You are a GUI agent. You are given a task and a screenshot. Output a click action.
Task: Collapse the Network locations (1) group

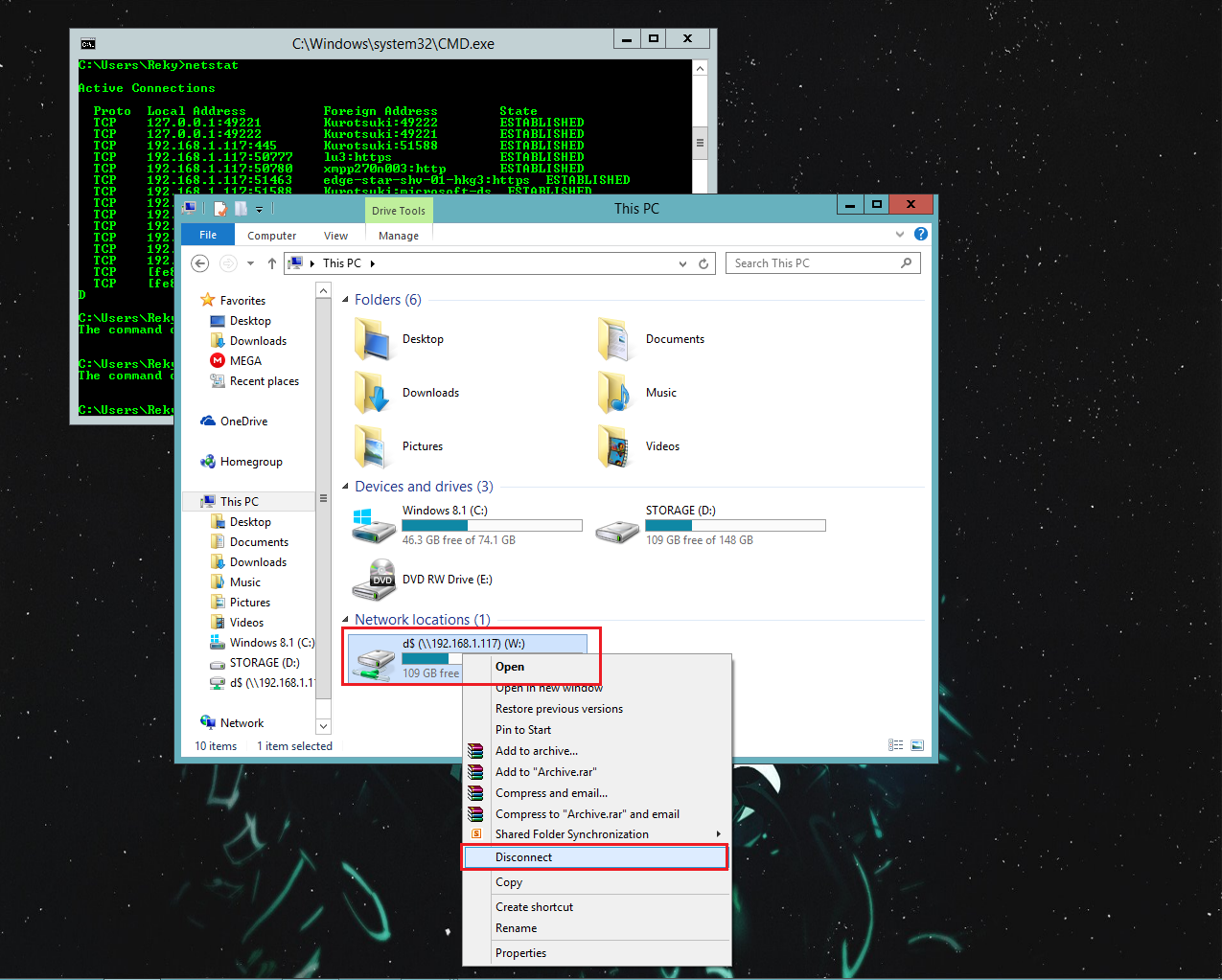(346, 620)
